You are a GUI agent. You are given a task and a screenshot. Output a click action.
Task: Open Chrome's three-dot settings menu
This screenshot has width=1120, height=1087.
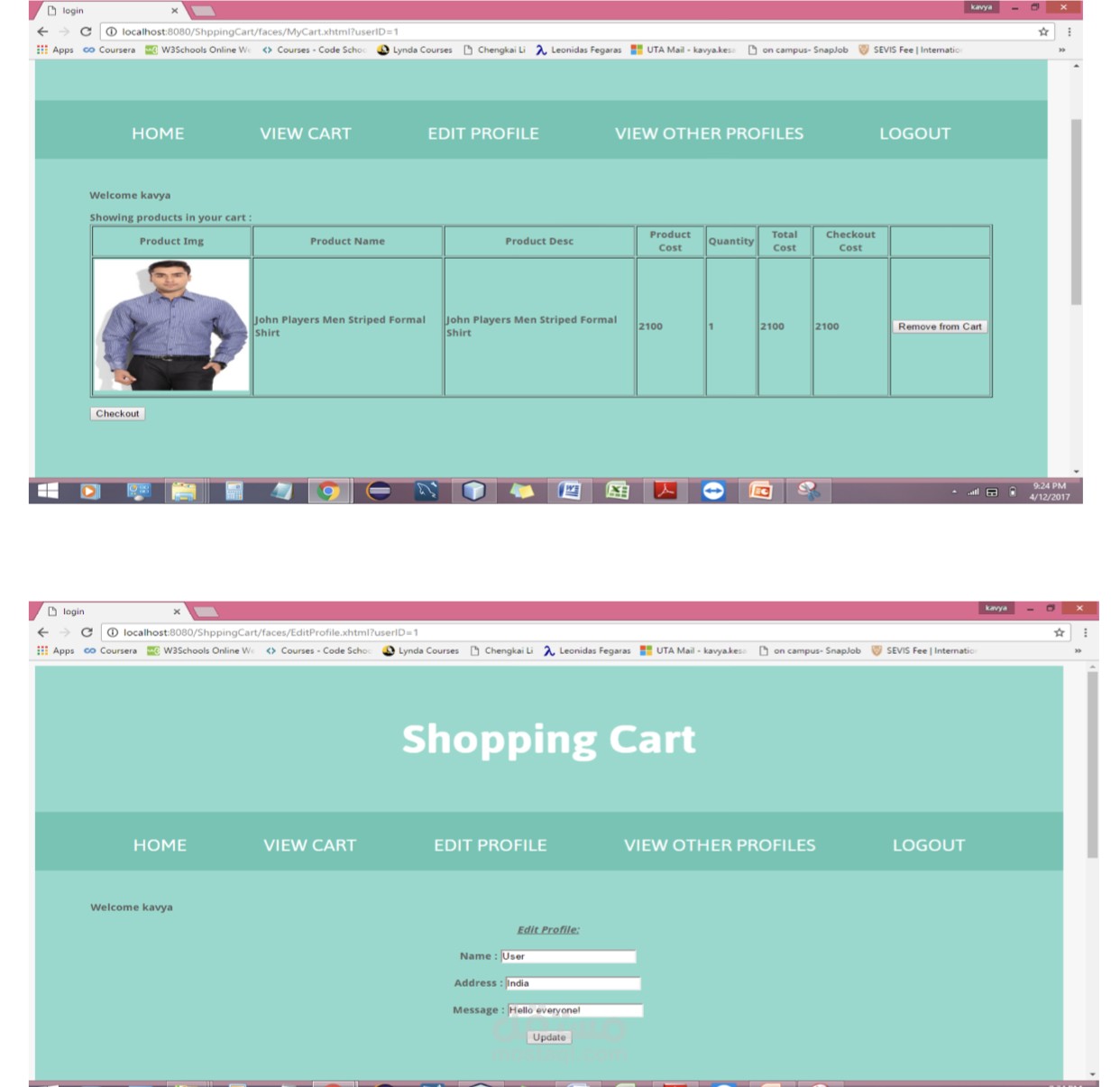coord(1070,30)
